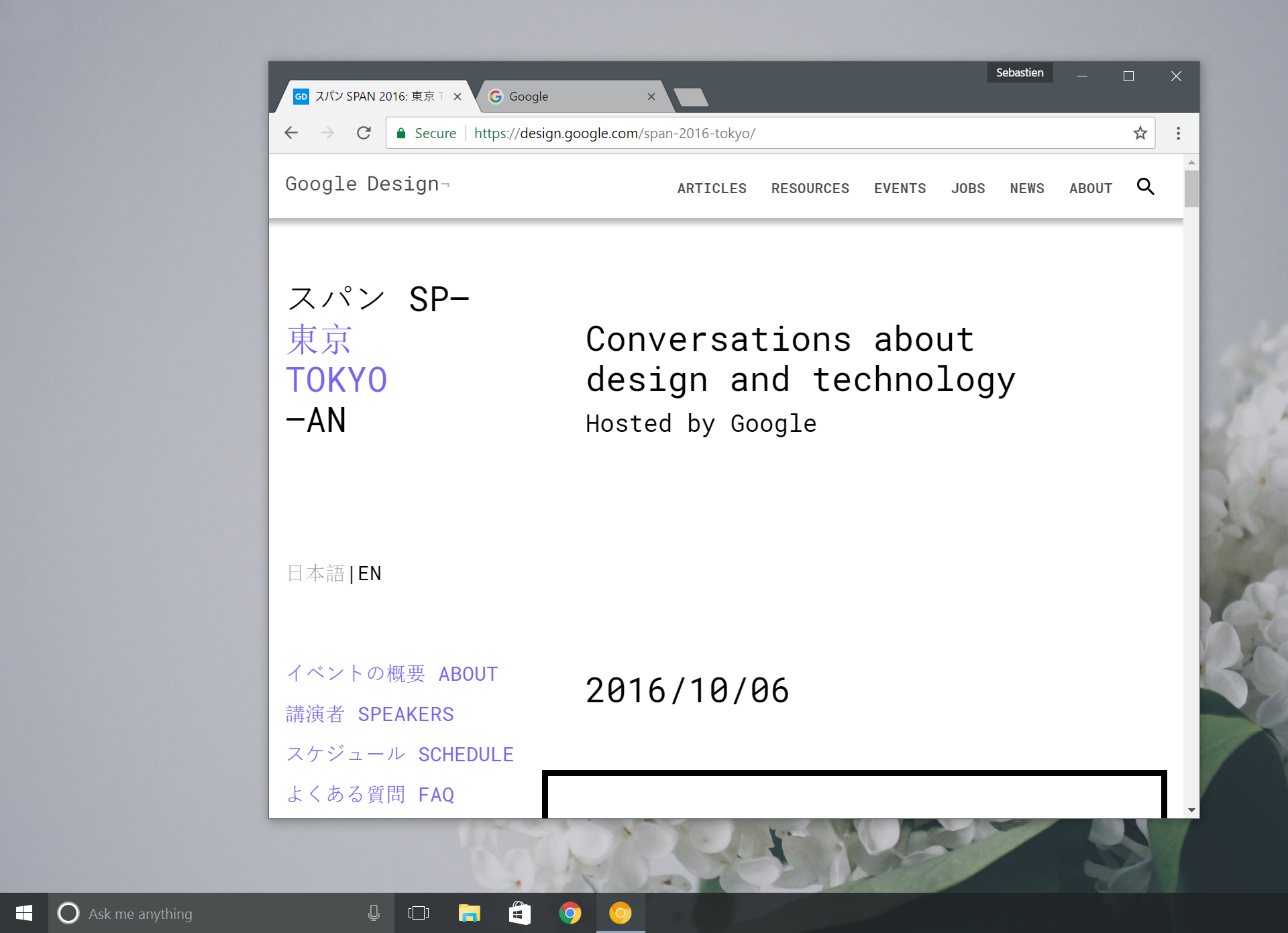Close the Chrome window
Viewport: 1288px width, 933px height.
pyautogui.click(x=1176, y=76)
